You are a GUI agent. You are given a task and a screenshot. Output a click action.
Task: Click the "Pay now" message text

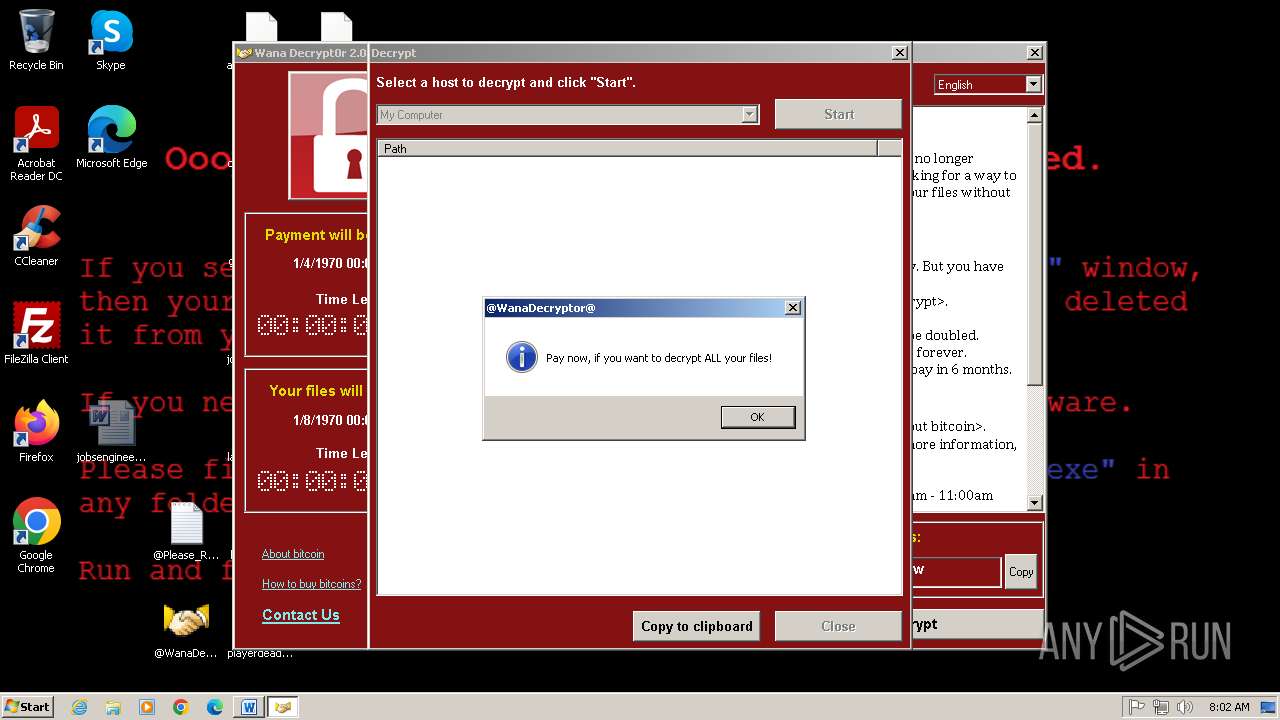pos(659,358)
